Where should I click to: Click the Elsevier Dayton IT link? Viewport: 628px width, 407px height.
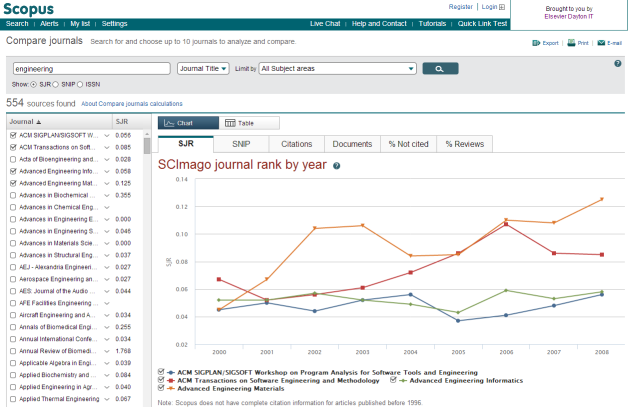pos(569,16)
